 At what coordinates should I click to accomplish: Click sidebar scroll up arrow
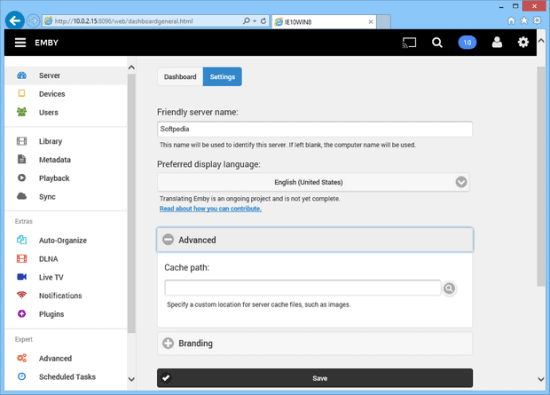point(132,67)
